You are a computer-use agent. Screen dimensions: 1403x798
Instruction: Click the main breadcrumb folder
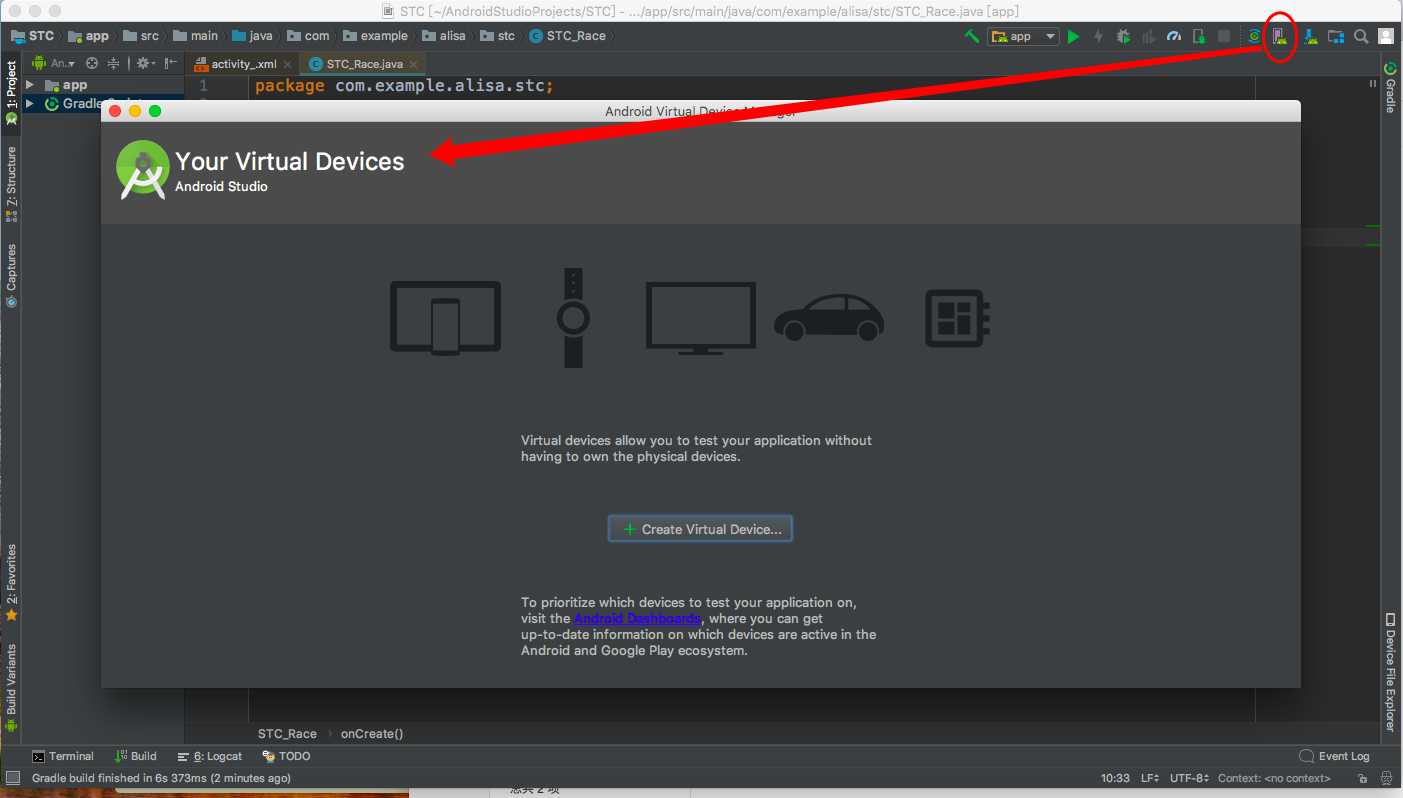(195, 36)
